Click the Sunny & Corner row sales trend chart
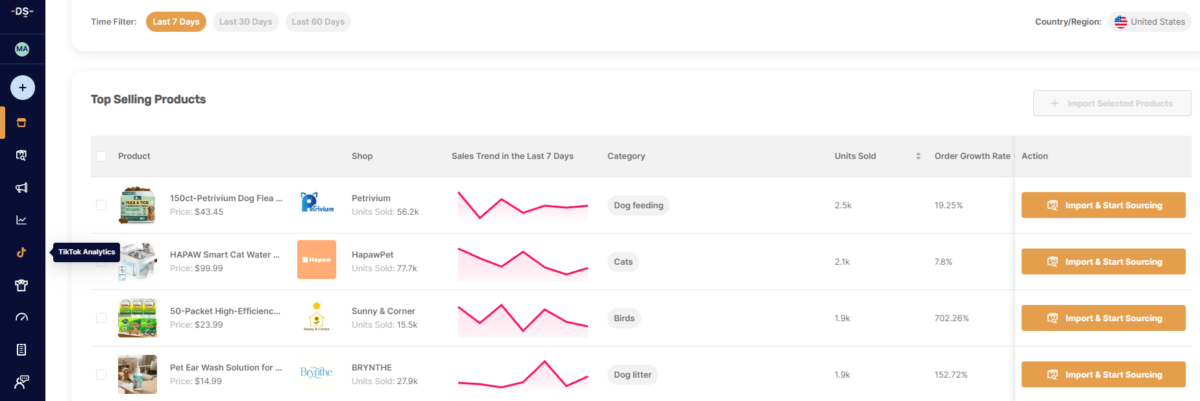 click(523, 318)
